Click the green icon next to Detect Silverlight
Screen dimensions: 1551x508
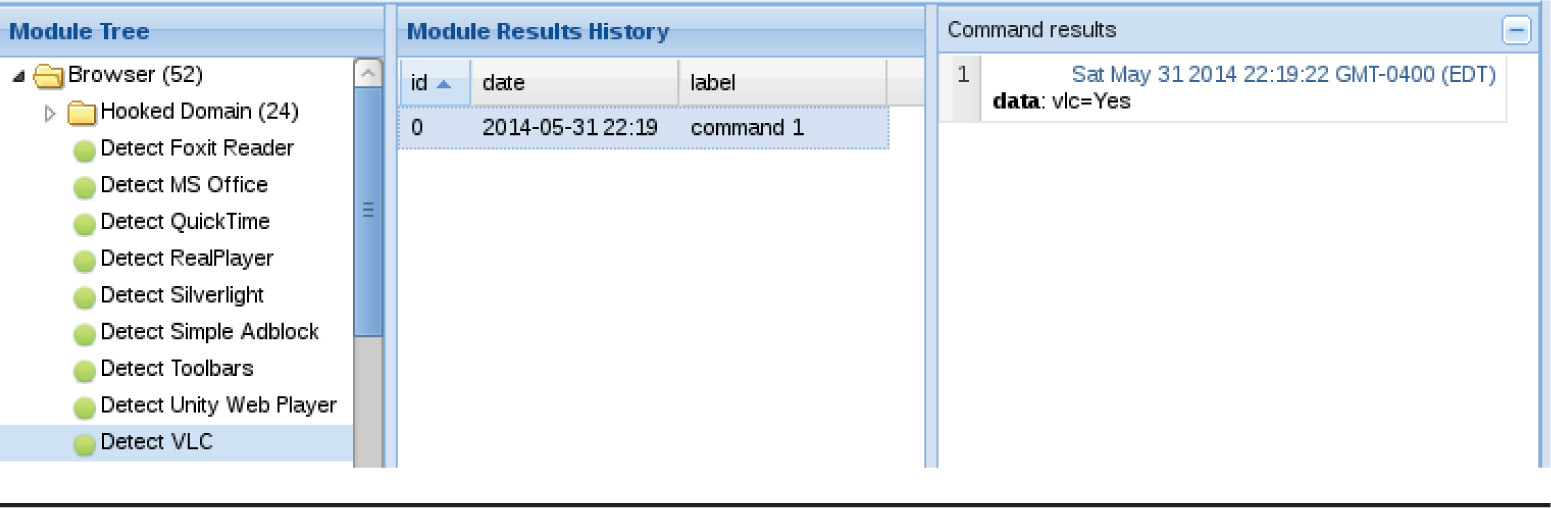85,298
